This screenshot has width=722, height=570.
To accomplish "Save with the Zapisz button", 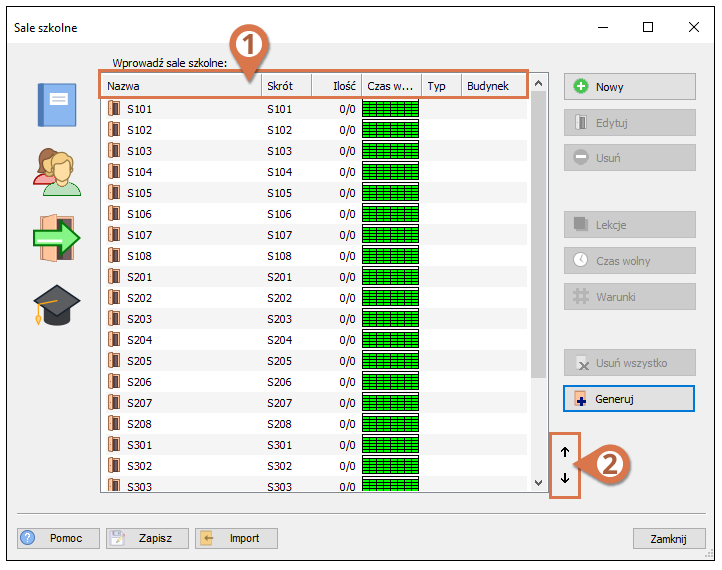I will pyautogui.click(x=147, y=538).
